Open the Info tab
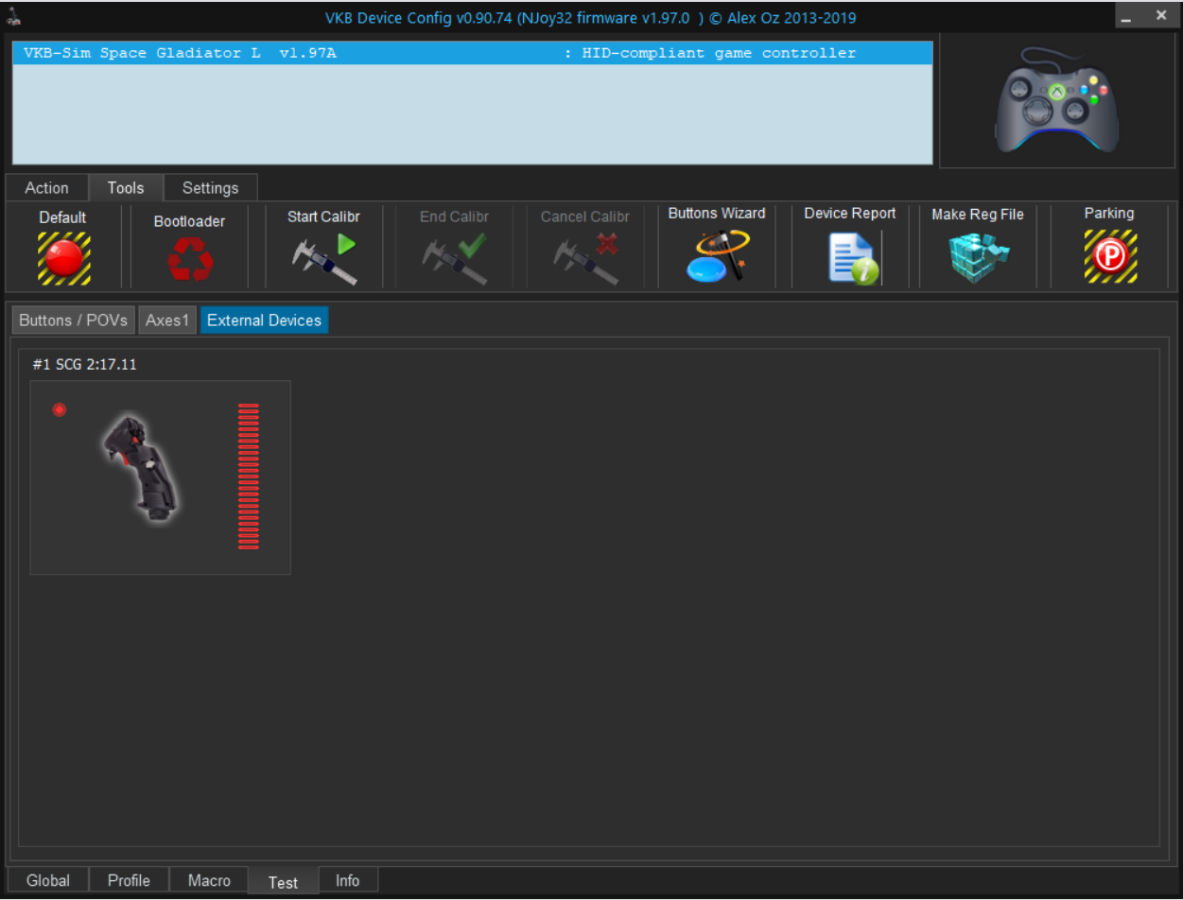The image size is (1183, 900). click(347, 881)
